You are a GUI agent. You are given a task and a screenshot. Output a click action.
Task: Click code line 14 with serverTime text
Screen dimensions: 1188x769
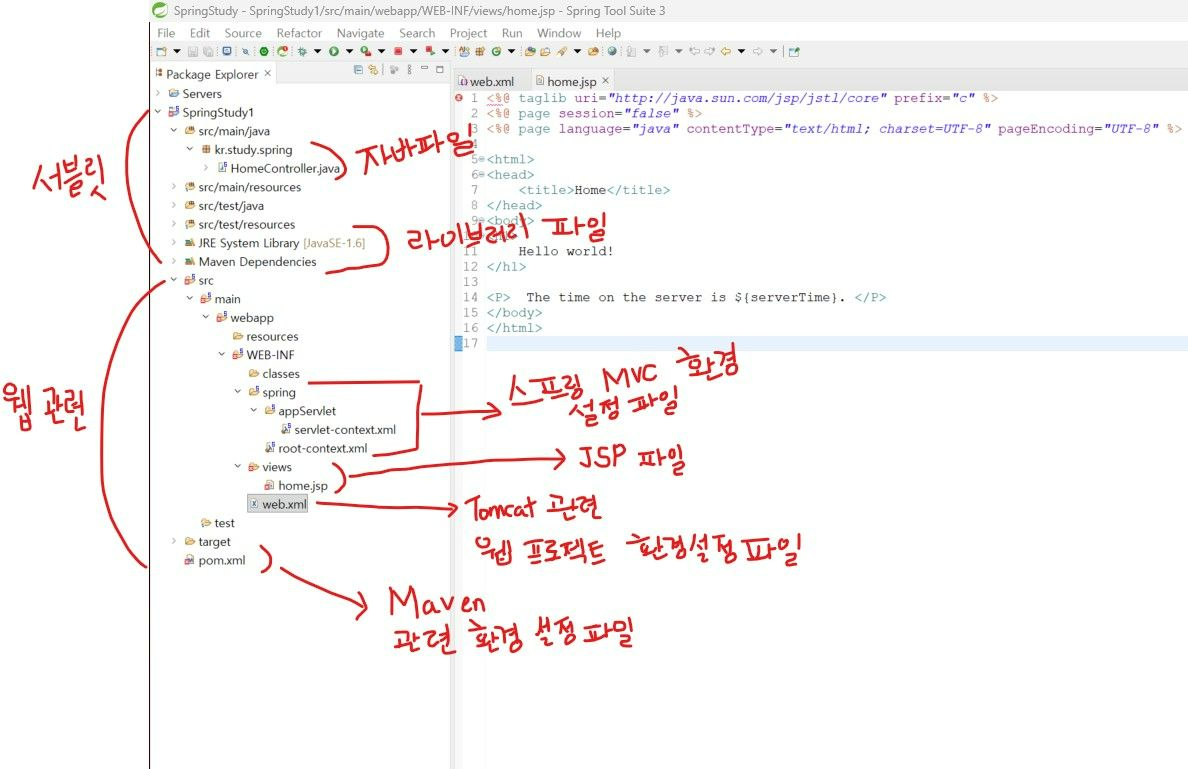pyautogui.click(x=686, y=297)
